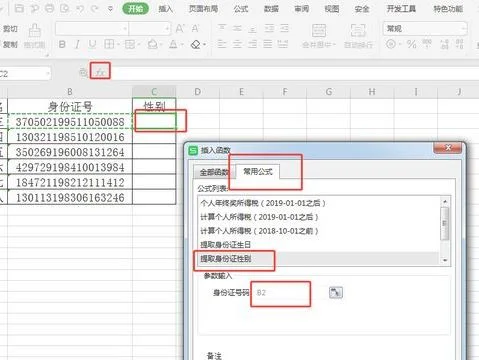Expand the font color dropdown arrow
The image size is (479, 360).
(x=181, y=44)
